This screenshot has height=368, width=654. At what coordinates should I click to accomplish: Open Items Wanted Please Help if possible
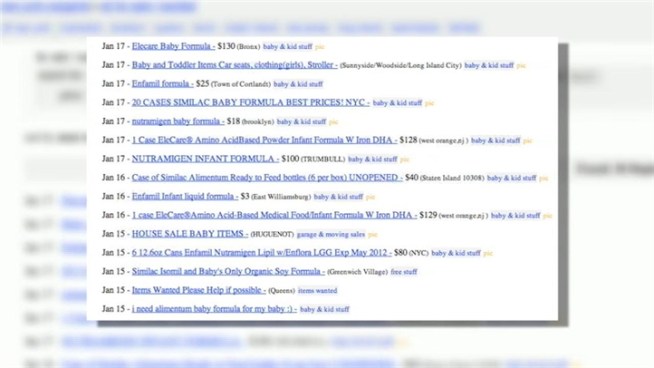(199, 290)
